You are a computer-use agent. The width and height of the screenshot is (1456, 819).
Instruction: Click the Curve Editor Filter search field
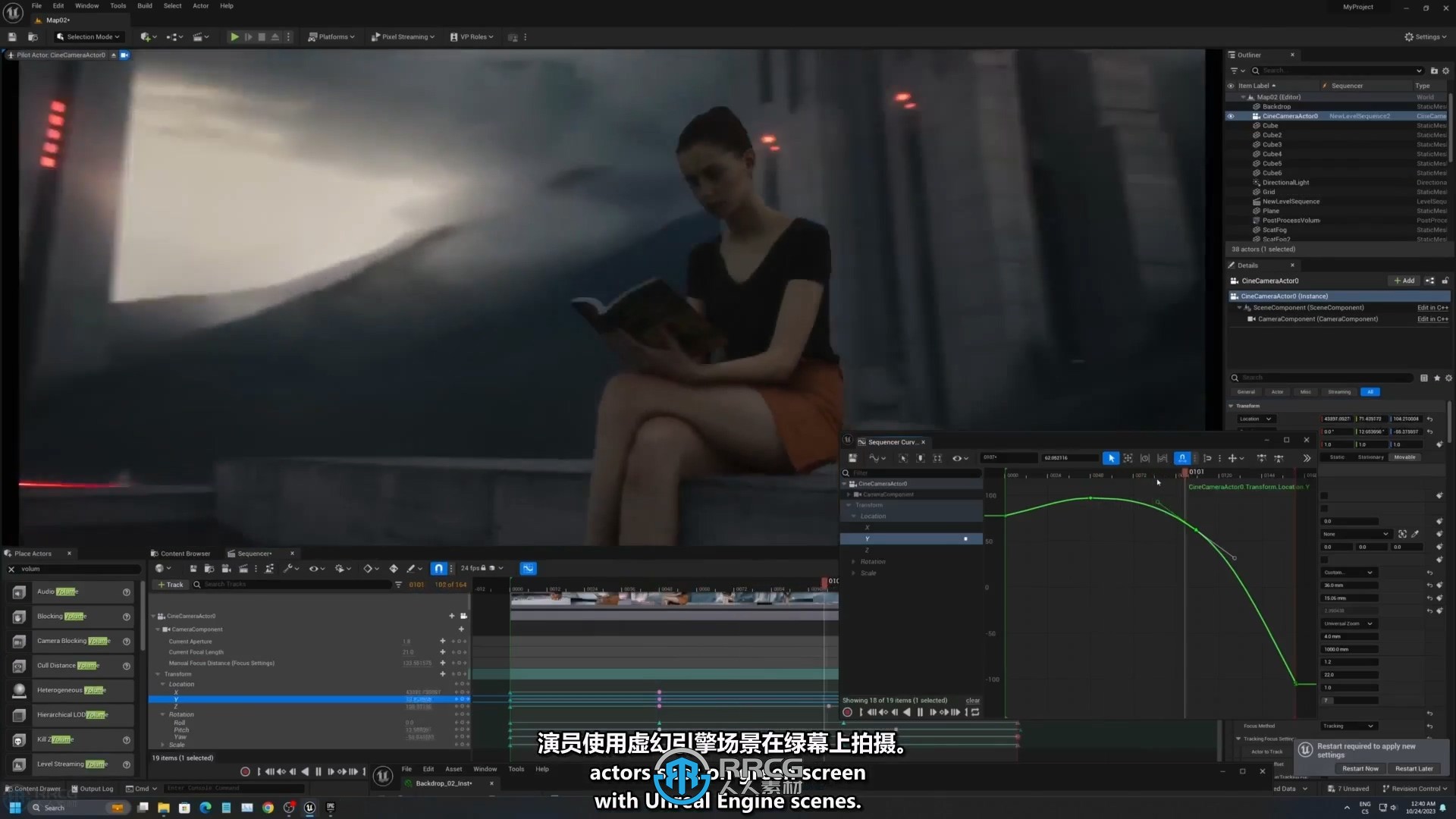click(x=912, y=473)
